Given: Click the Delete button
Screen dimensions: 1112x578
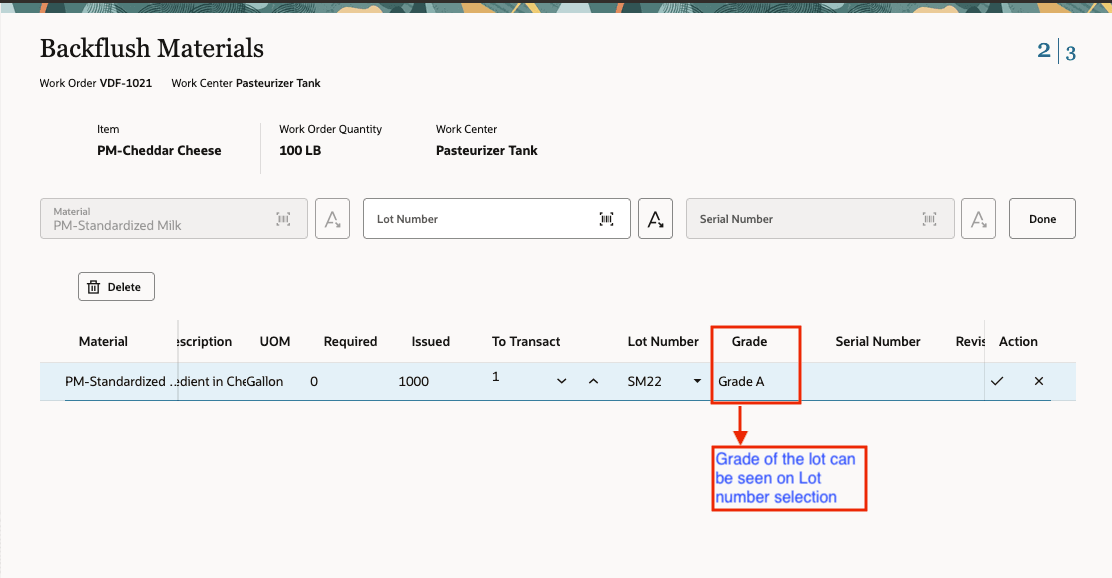Looking at the screenshot, I should pos(116,286).
